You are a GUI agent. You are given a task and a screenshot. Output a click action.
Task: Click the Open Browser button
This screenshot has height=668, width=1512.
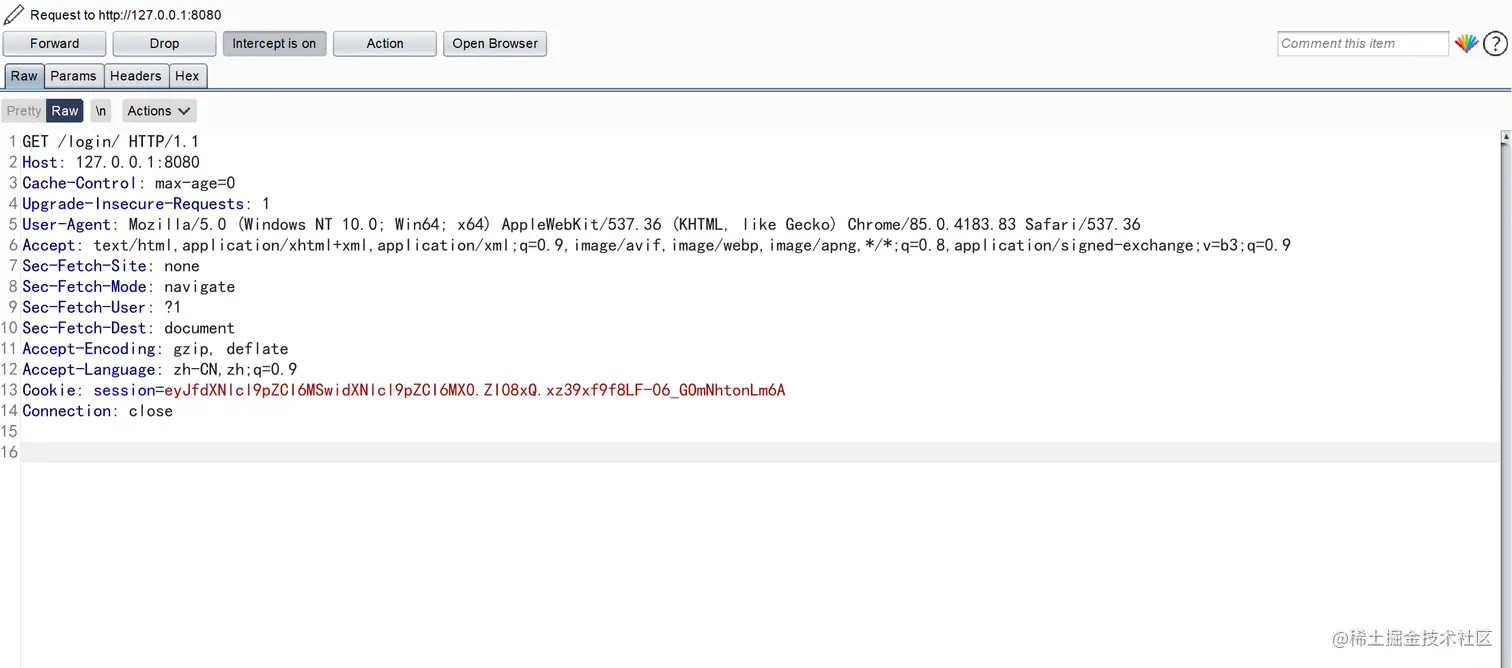pyautogui.click(x=495, y=44)
